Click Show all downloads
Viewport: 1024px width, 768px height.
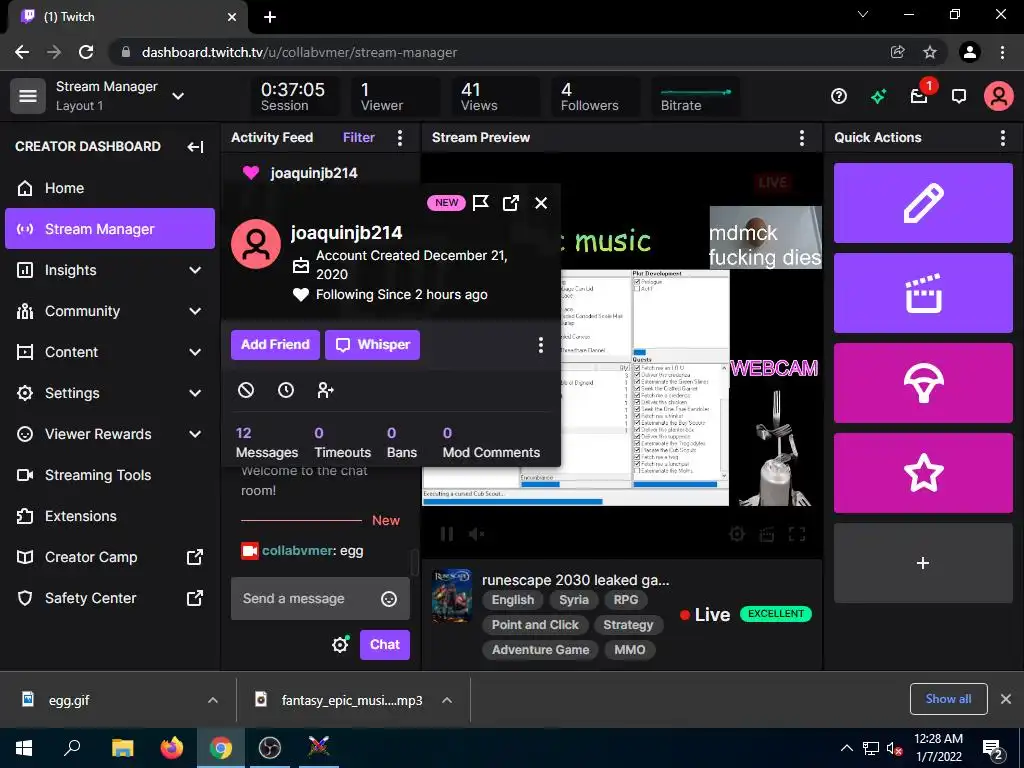tap(948, 699)
